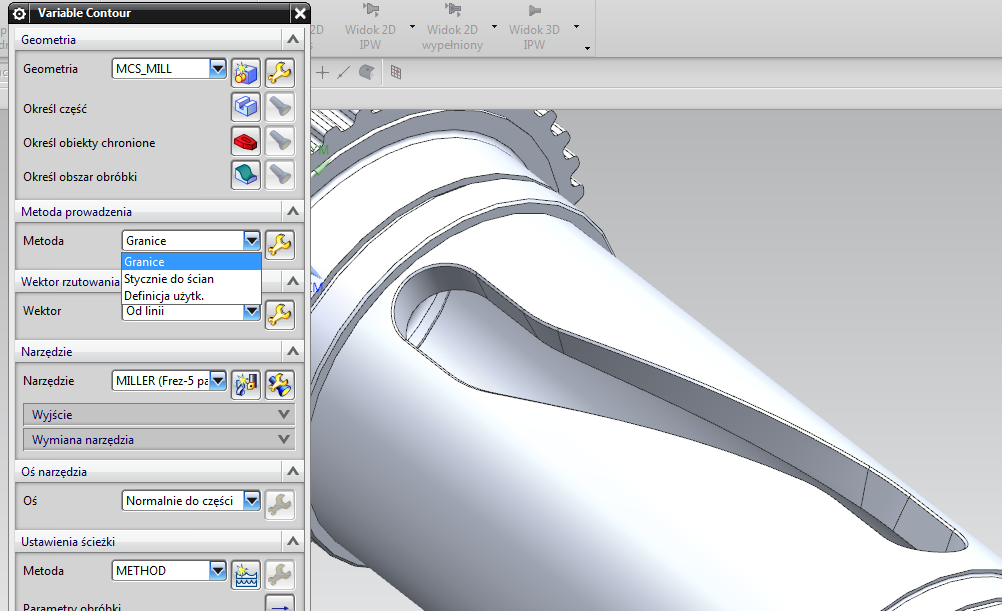Edit the drive method with wrench icon
1002x611 pixels.
coord(280,244)
